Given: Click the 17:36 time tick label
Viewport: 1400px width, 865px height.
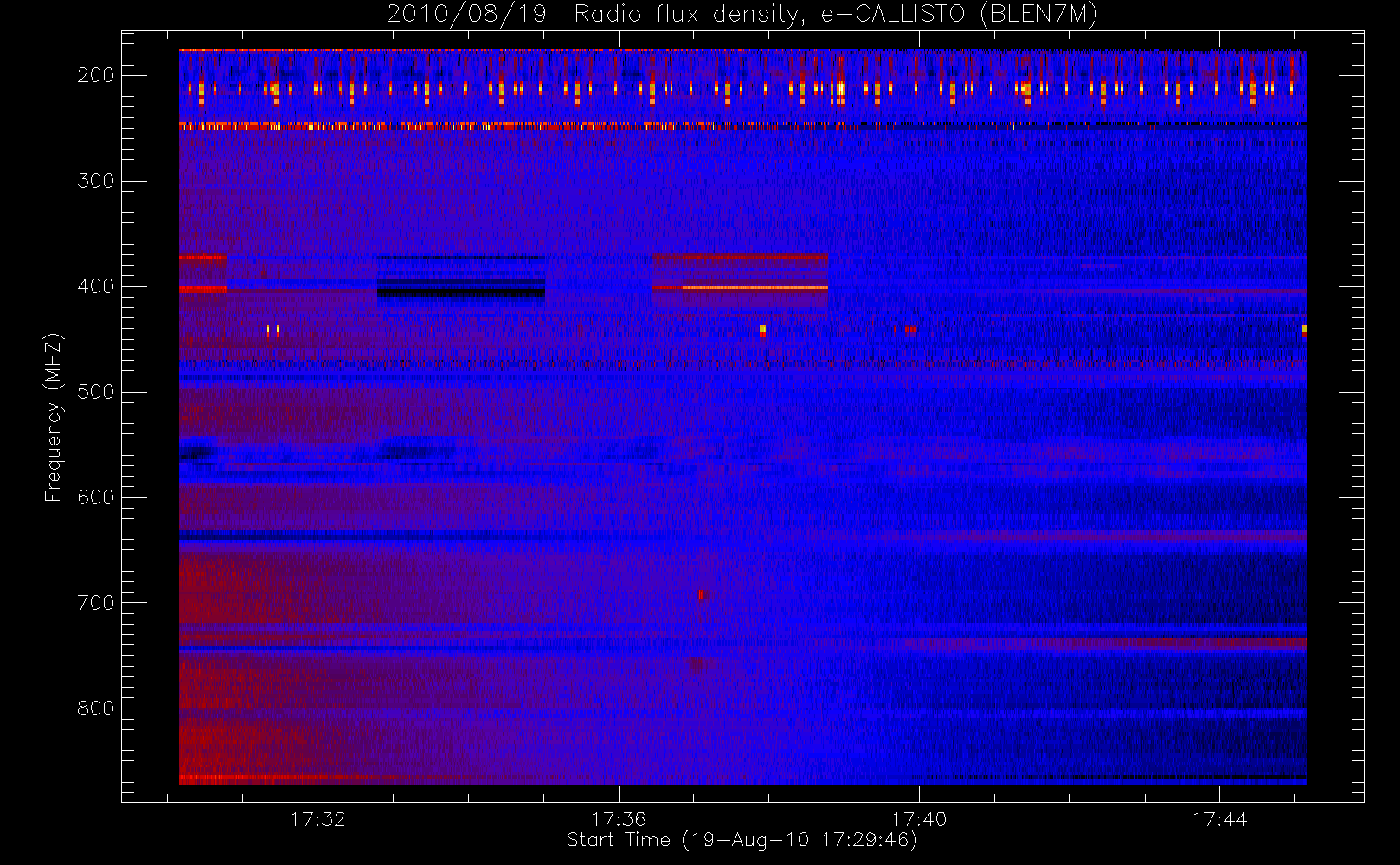Looking at the screenshot, I should pos(619,819).
